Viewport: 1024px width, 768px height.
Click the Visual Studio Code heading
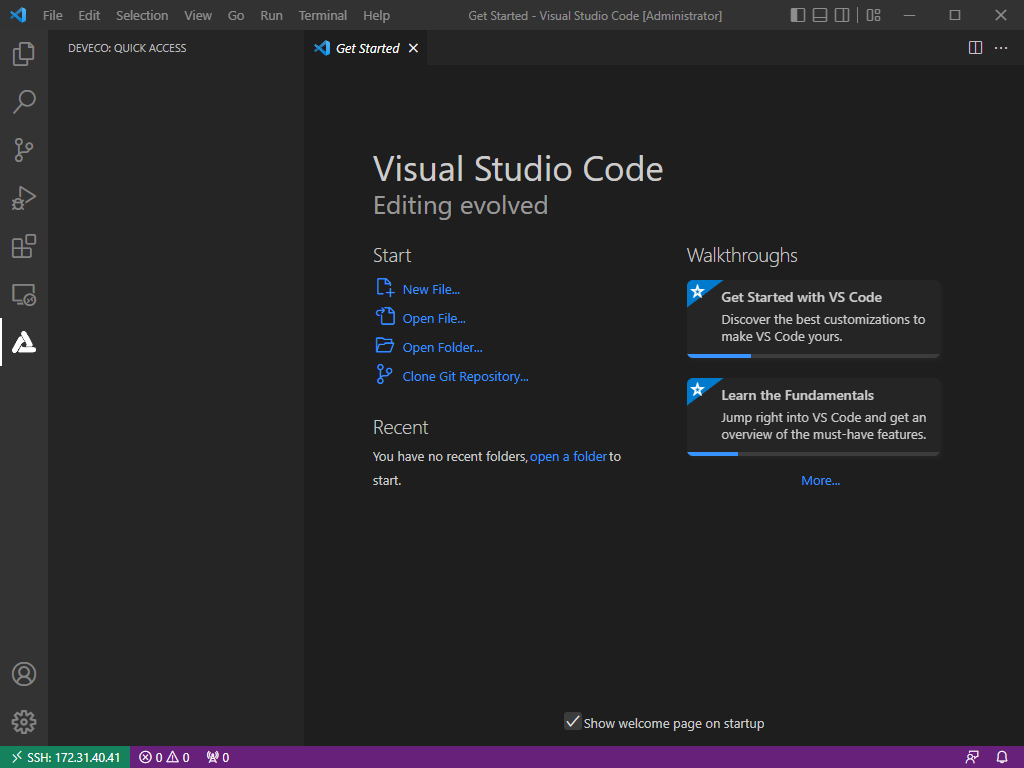pos(518,169)
